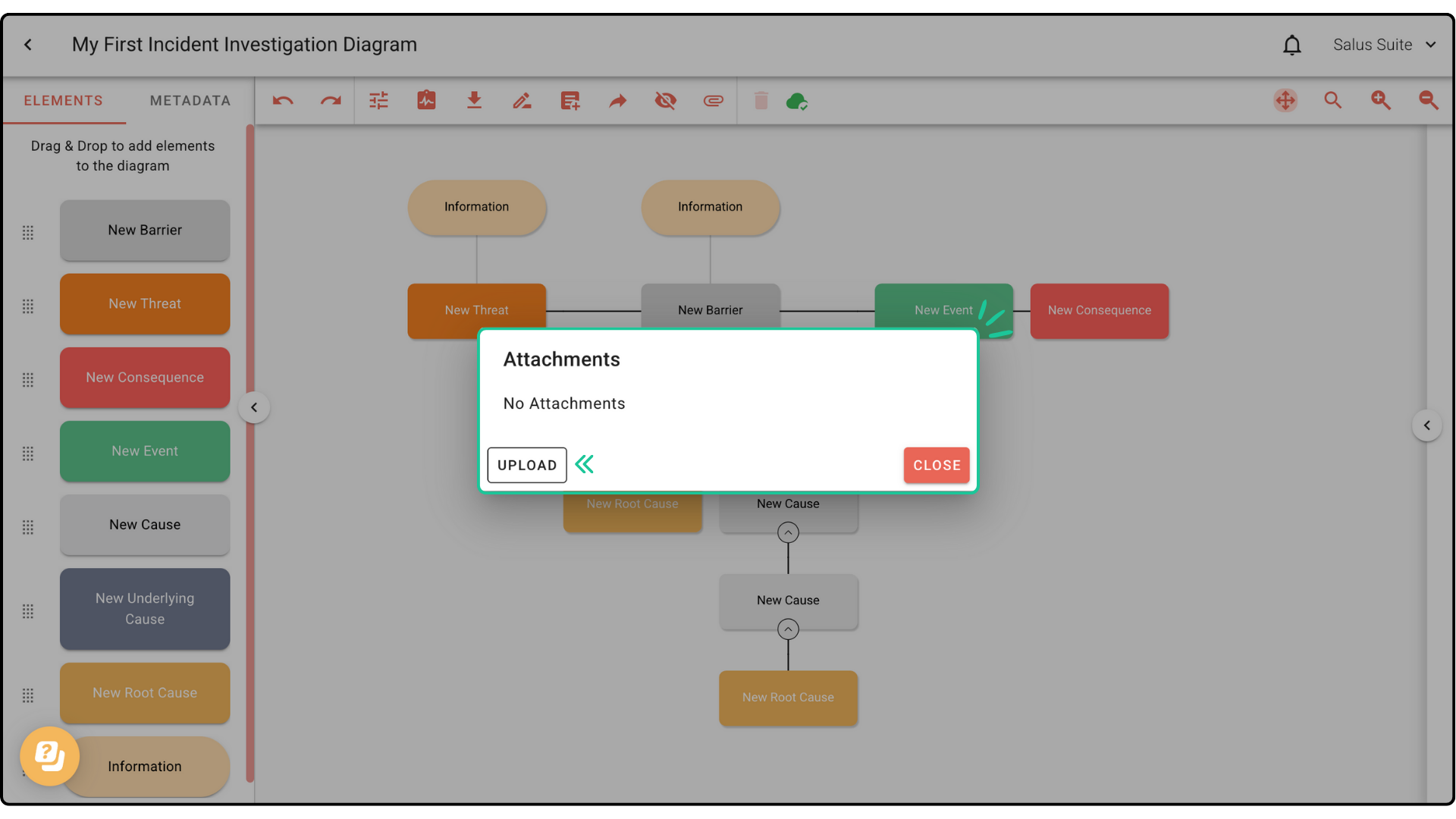Toggle the crossed-eye visibility icon

pyautogui.click(x=665, y=101)
